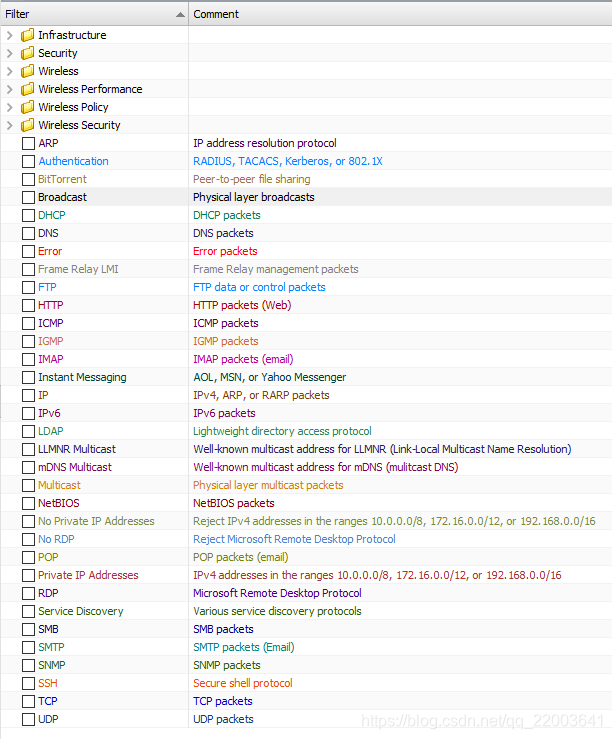
Task: Check the HTTP filter box
Action: 28,305
